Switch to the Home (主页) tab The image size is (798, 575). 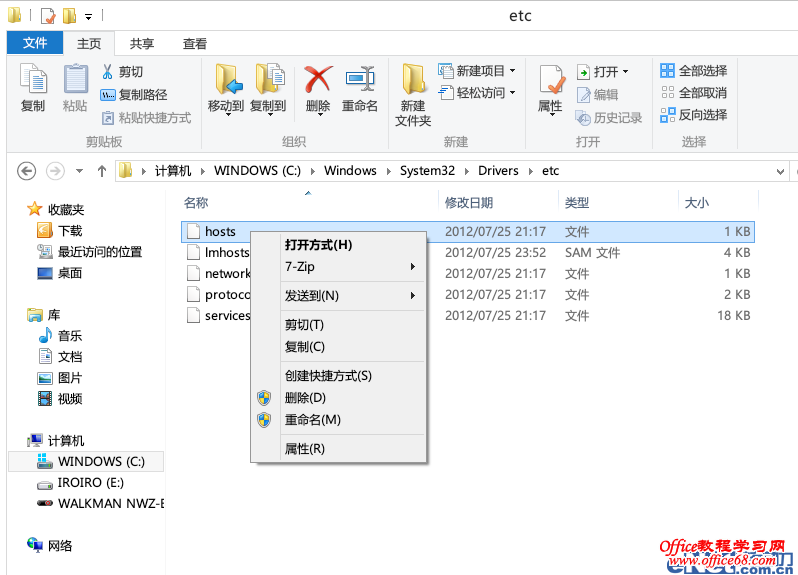(x=89, y=43)
